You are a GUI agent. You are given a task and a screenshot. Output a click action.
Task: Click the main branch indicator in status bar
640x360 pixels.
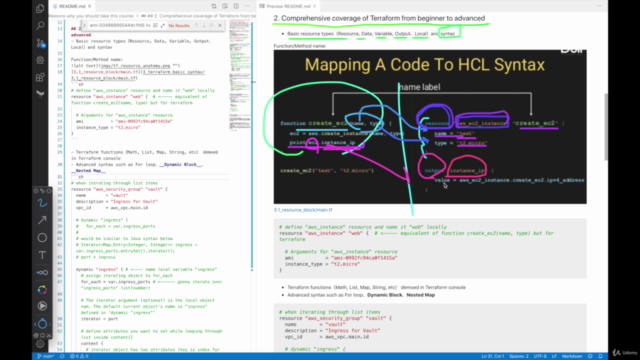click(46, 356)
